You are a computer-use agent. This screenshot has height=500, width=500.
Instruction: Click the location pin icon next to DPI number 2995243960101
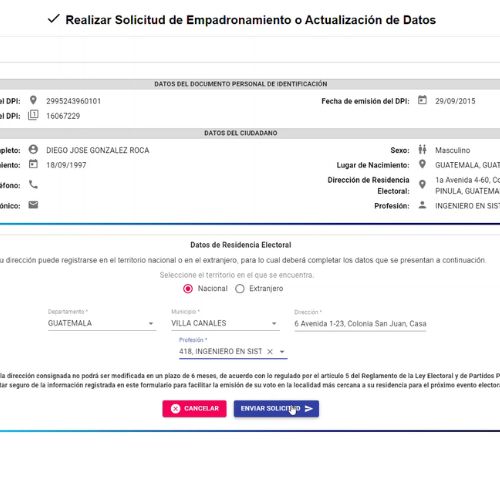(33, 100)
